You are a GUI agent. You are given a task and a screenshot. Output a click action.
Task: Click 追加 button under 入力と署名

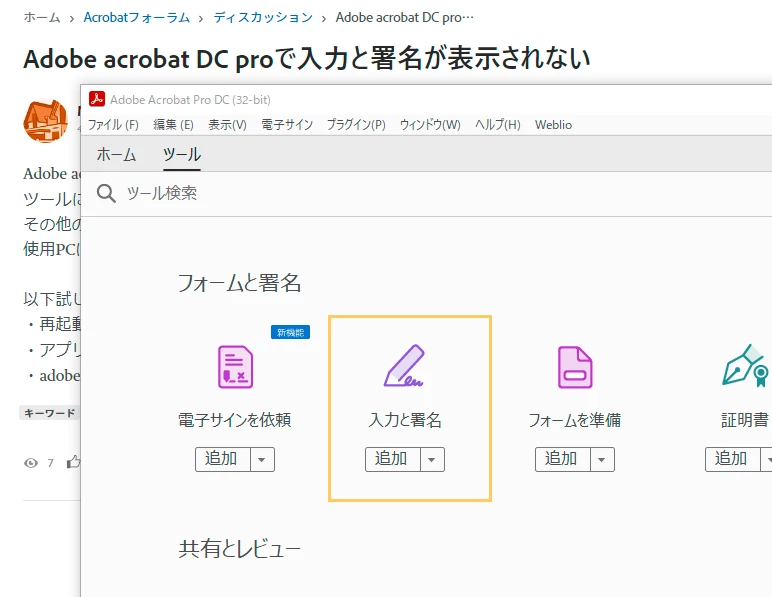pyautogui.click(x=393, y=460)
